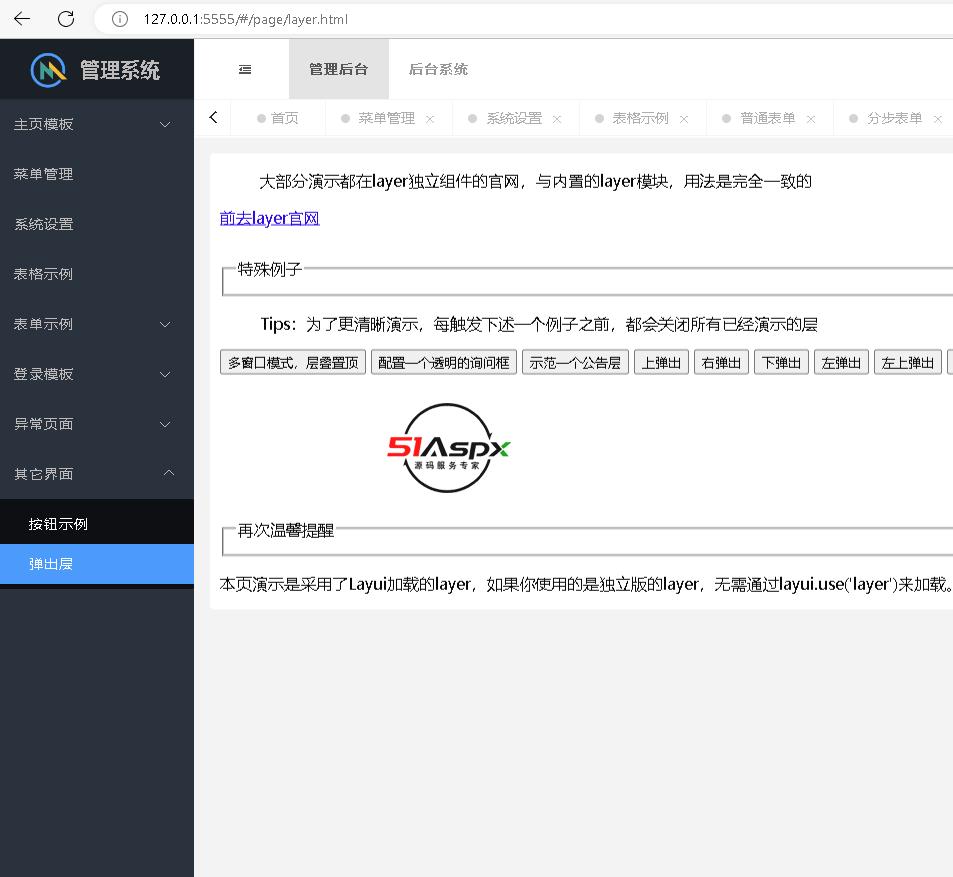Expand the 表单示例 menu chevron
The image size is (953, 877).
point(165,325)
